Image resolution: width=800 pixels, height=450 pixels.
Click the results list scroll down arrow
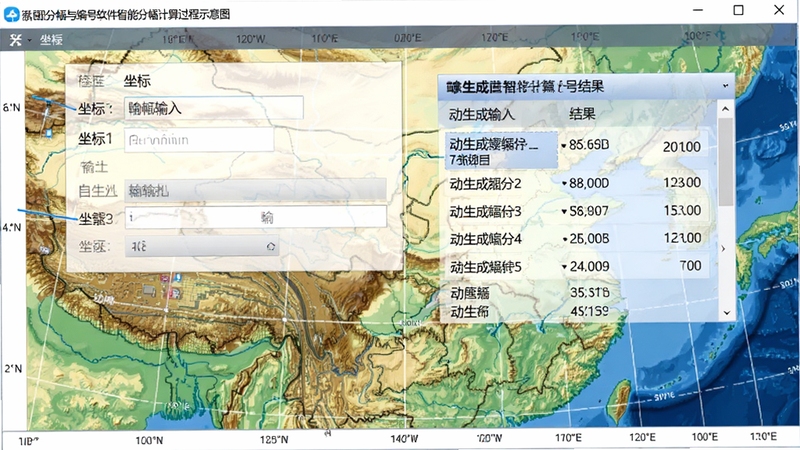(x=727, y=313)
